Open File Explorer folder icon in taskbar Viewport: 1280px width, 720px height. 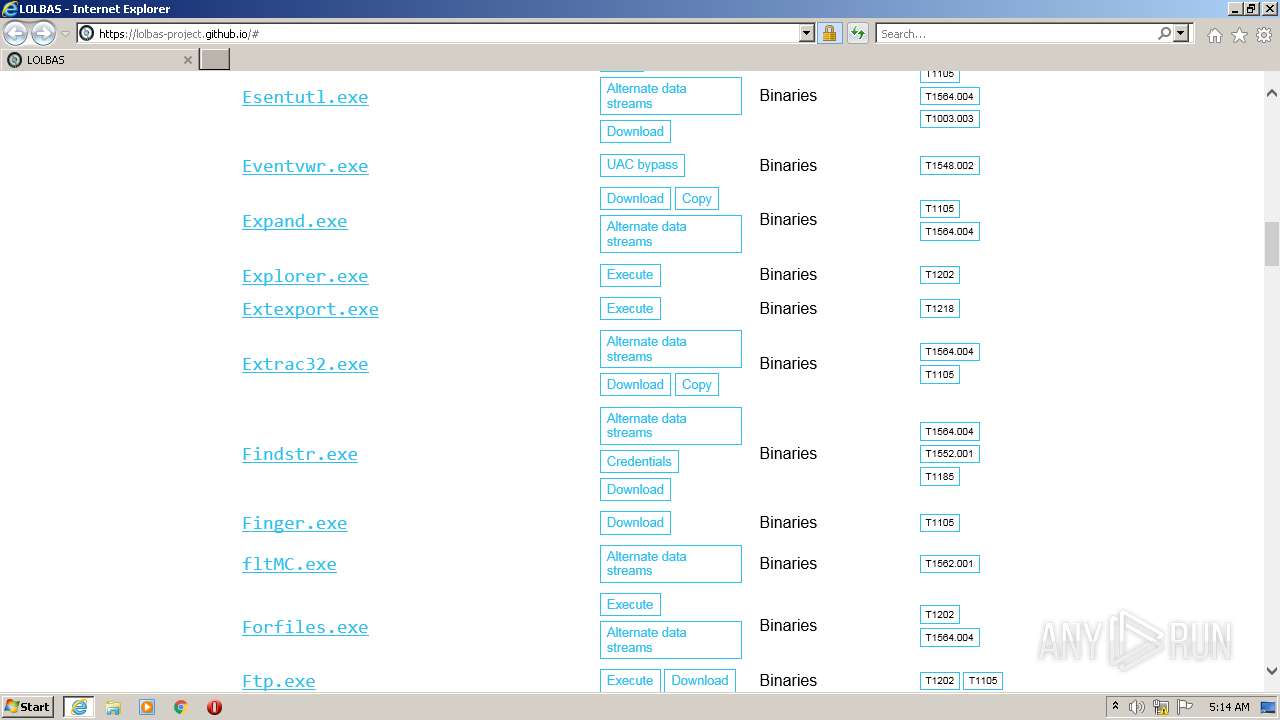pos(113,707)
